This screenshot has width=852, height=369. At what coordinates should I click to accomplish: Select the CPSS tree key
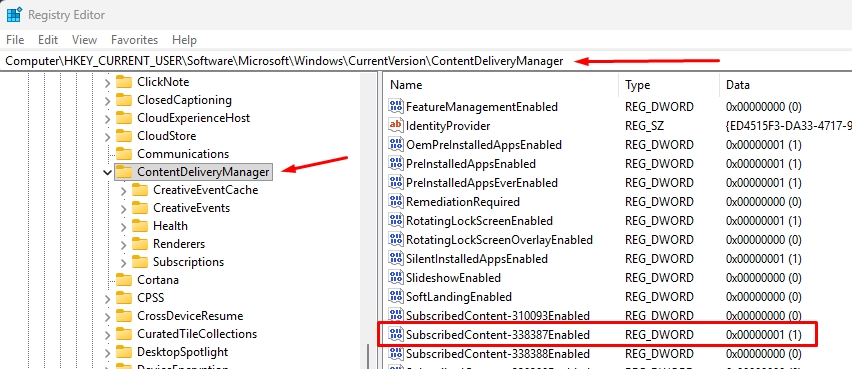coord(151,298)
